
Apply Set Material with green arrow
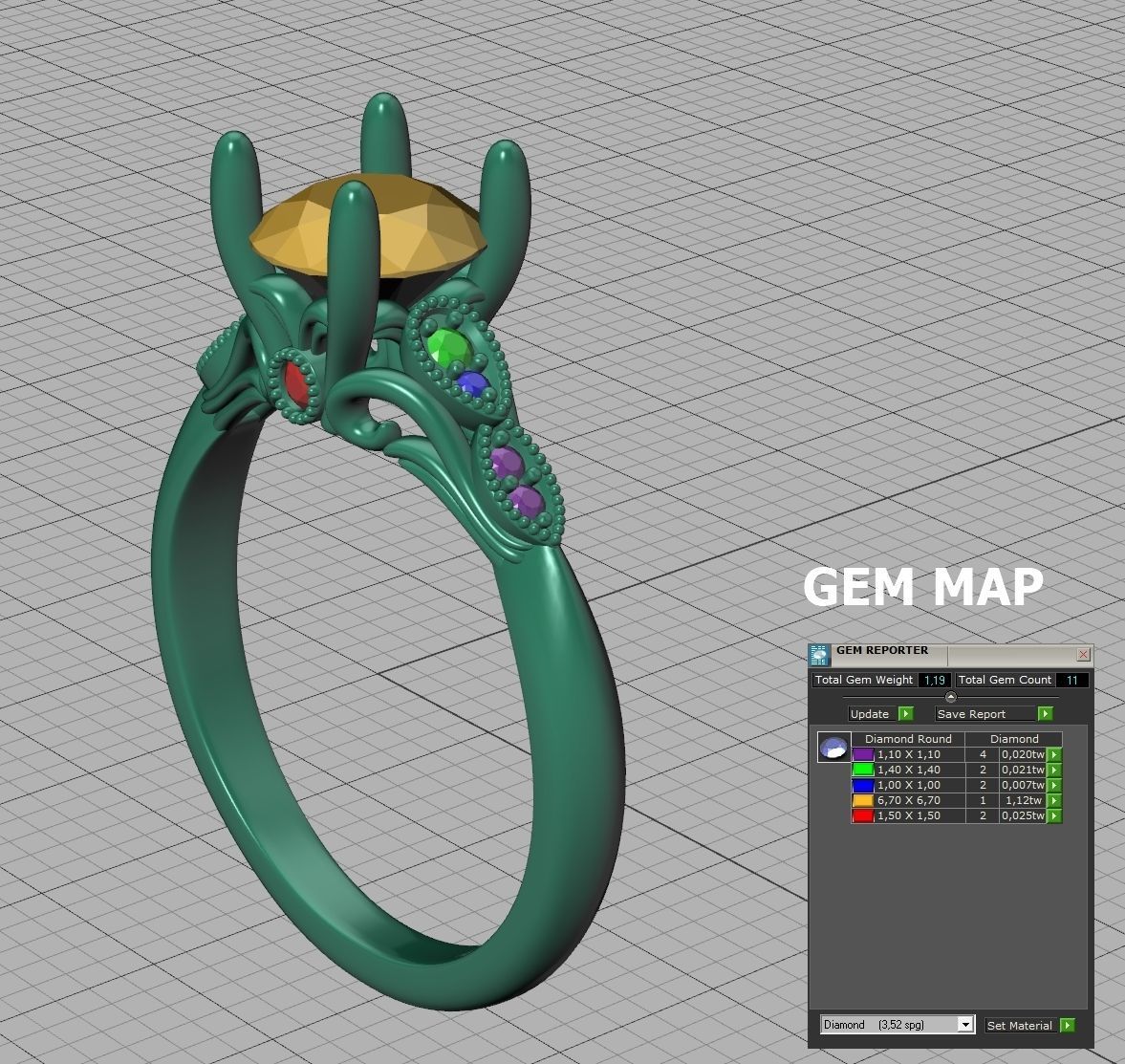1068,1026
